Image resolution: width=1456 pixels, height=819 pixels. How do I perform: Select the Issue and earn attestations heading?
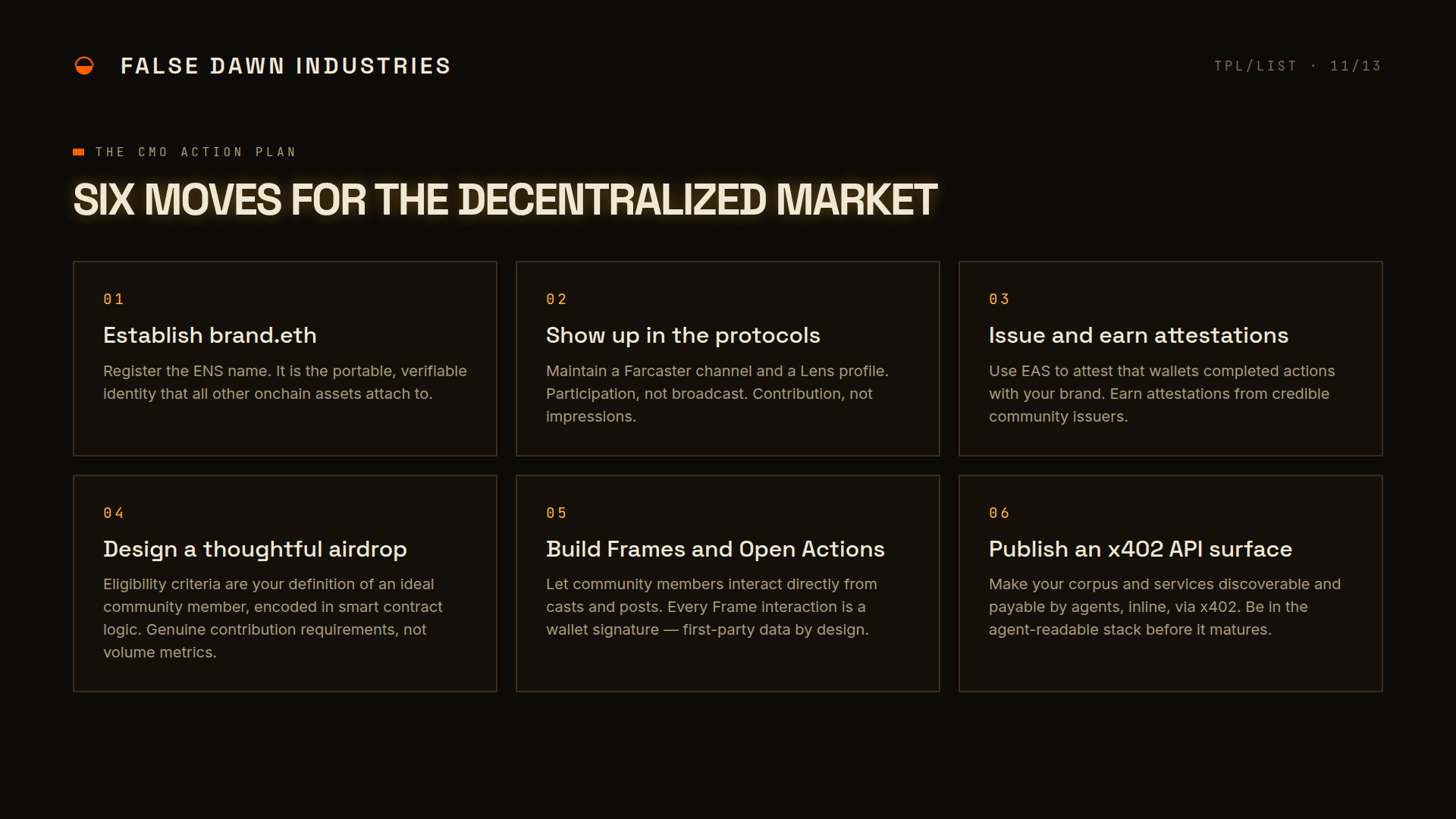[1138, 335]
